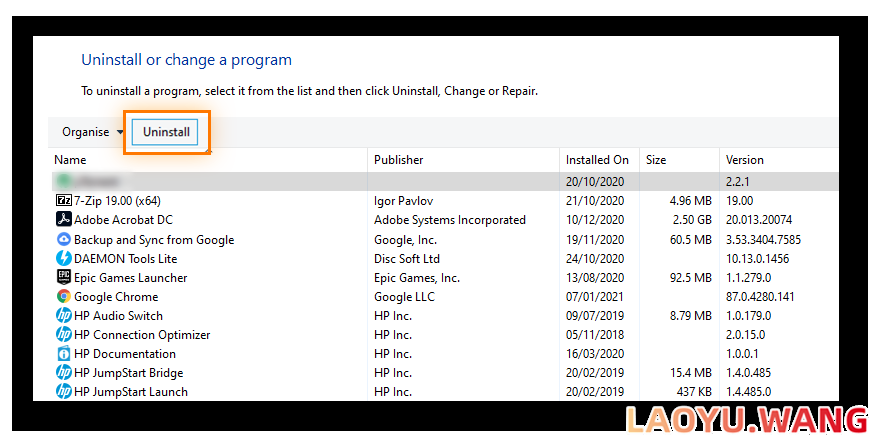
Task: Click the Google Chrome icon
Action: [64, 296]
